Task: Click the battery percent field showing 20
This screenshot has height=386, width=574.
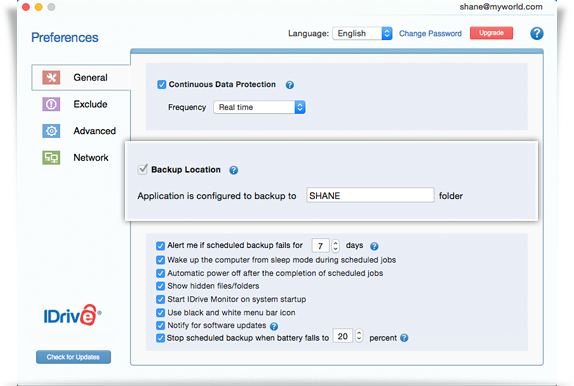Action: (x=343, y=336)
